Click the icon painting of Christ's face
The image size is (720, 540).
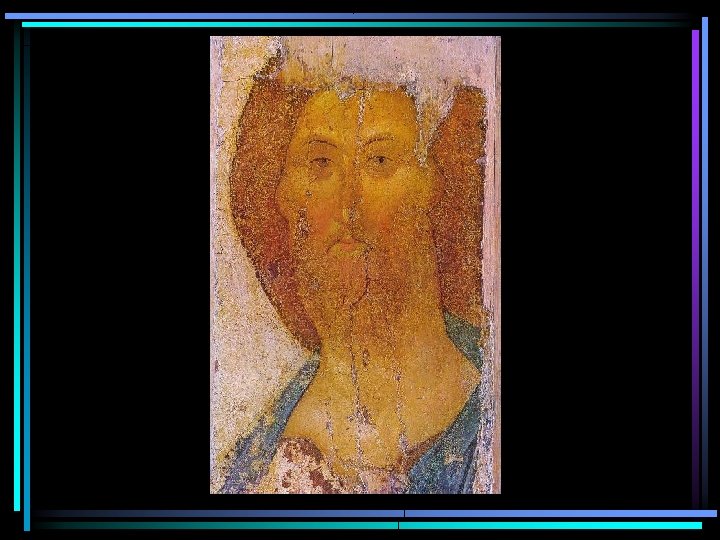(355, 265)
